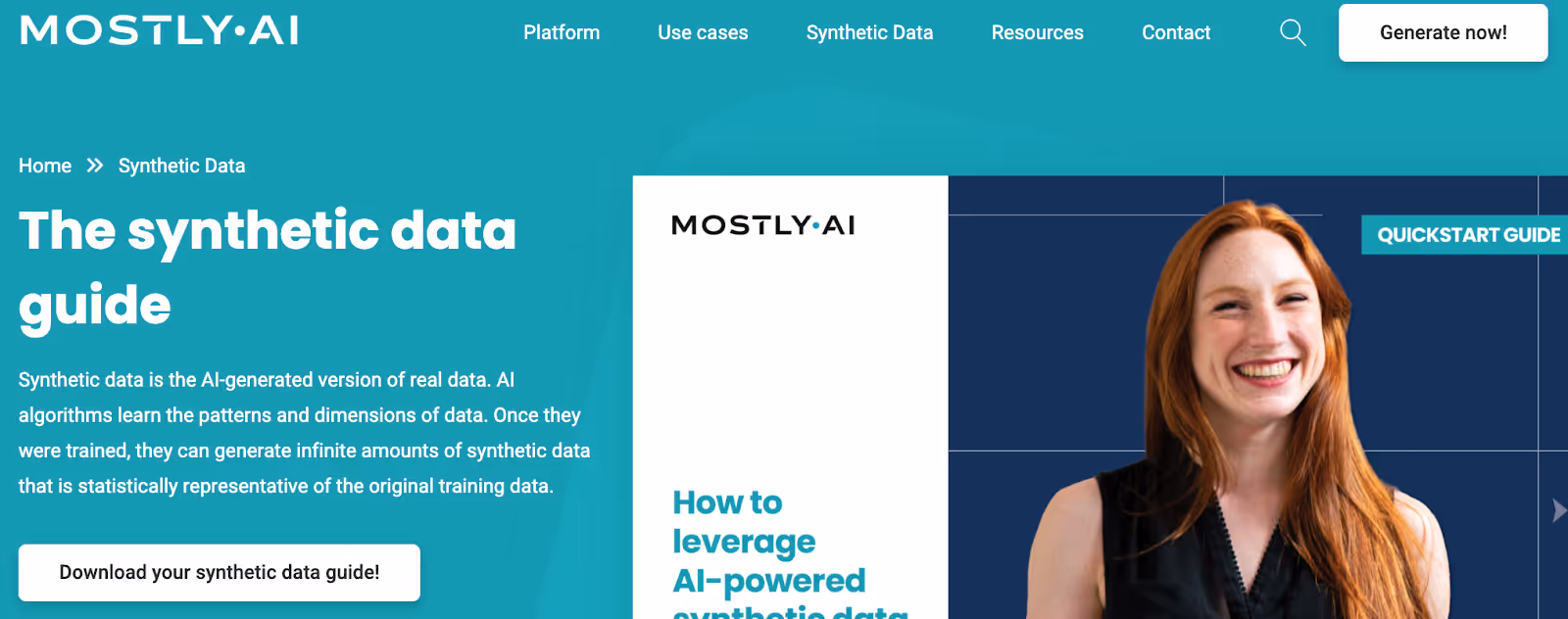Open the search magnifier icon
1568x619 pixels.
pyautogui.click(x=1293, y=32)
